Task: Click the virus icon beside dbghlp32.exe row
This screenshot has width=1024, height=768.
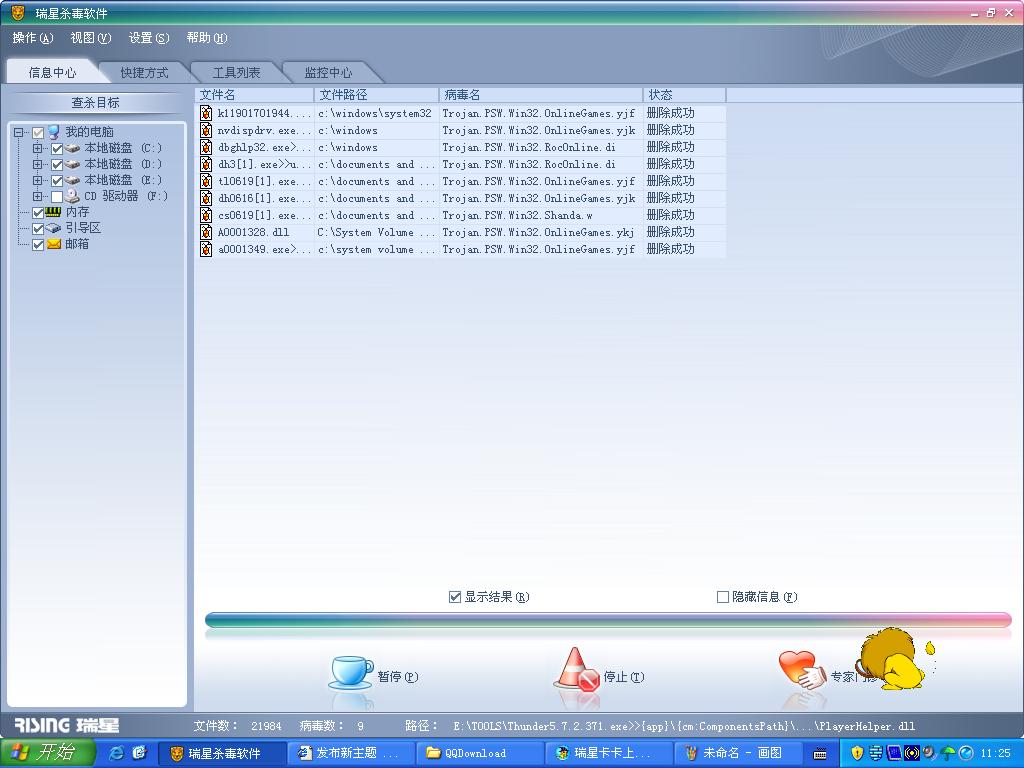Action: click(206, 147)
